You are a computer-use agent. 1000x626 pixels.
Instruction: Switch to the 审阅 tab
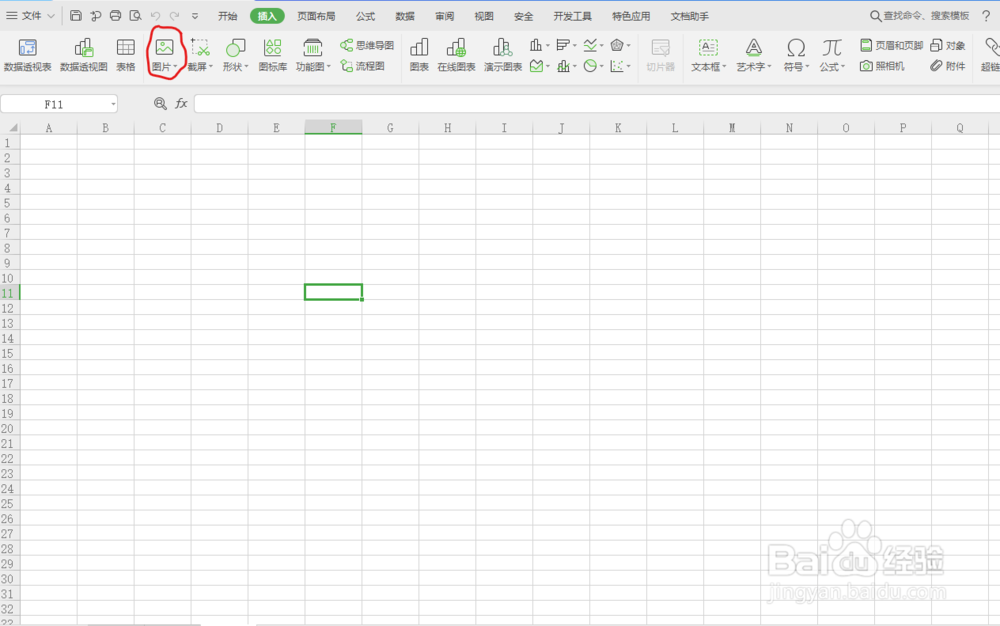click(445, 16)
